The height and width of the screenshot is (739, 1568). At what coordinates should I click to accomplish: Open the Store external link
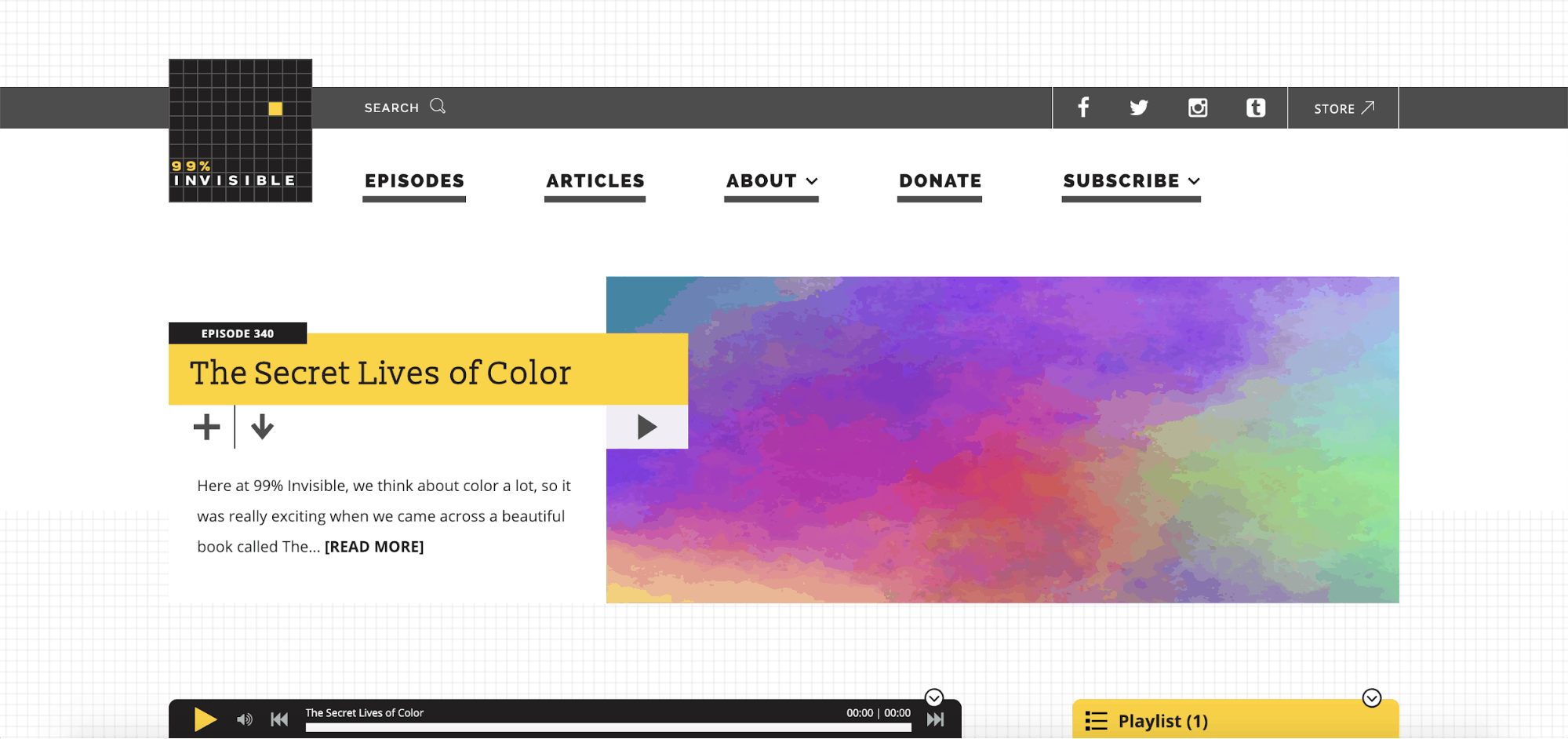coord(1344,108)
